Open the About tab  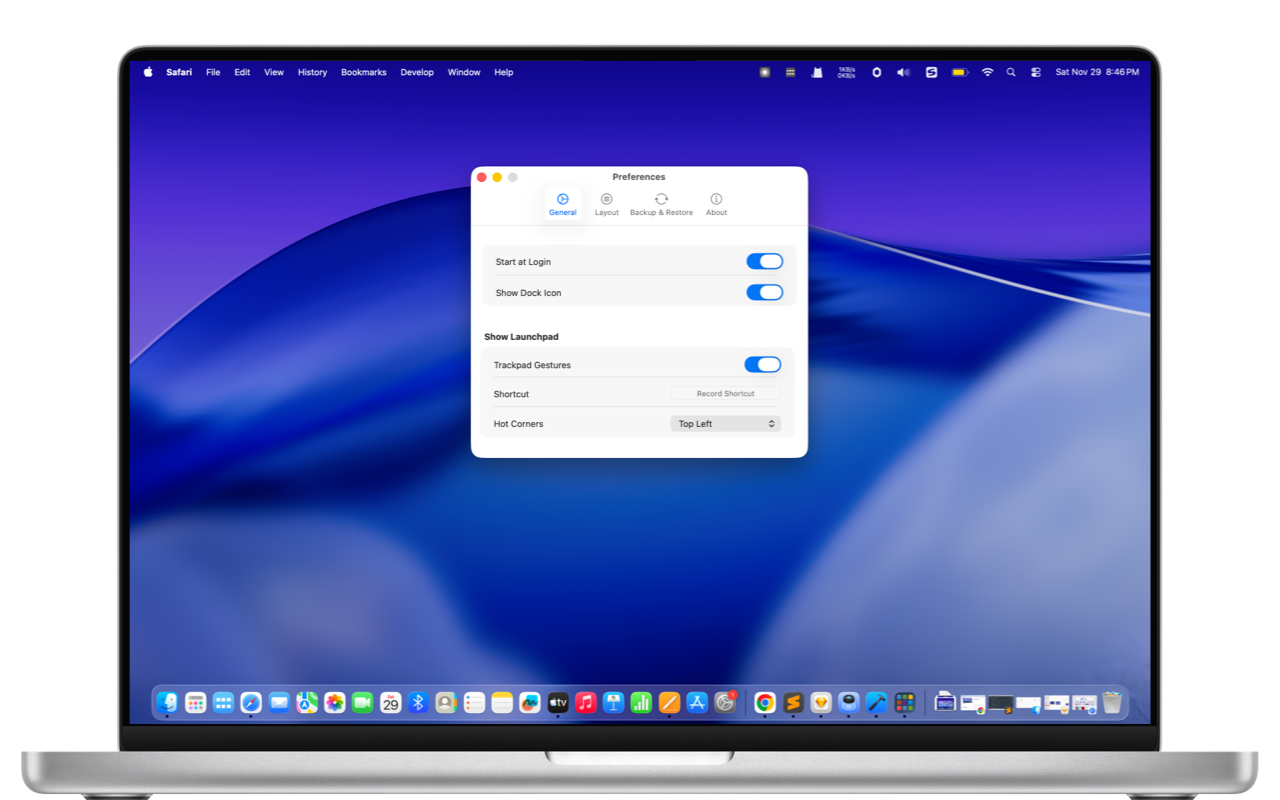click(x=716, y=204)
